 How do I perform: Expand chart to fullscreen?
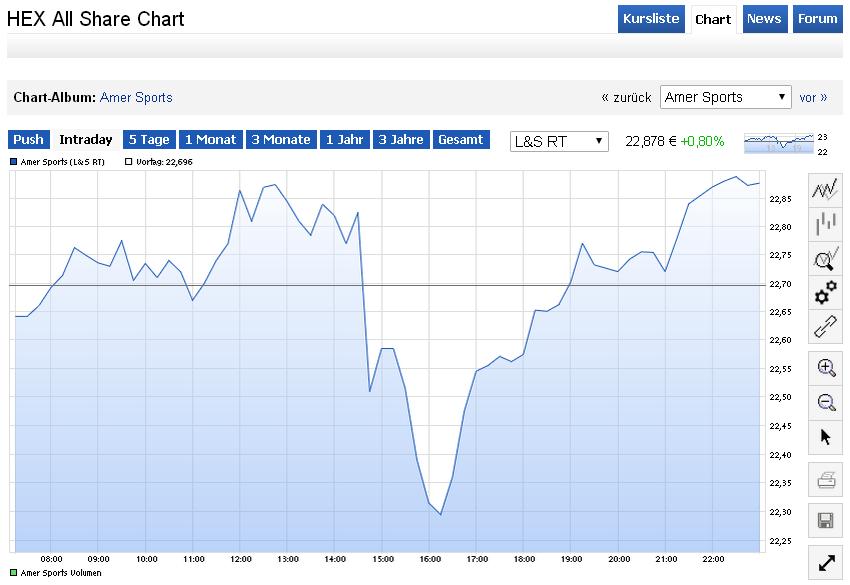tap(826, 563)
